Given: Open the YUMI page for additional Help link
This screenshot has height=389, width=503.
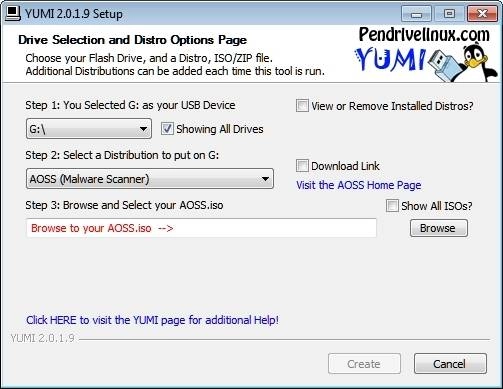Looking at the screenshot, I should point(152,320).
